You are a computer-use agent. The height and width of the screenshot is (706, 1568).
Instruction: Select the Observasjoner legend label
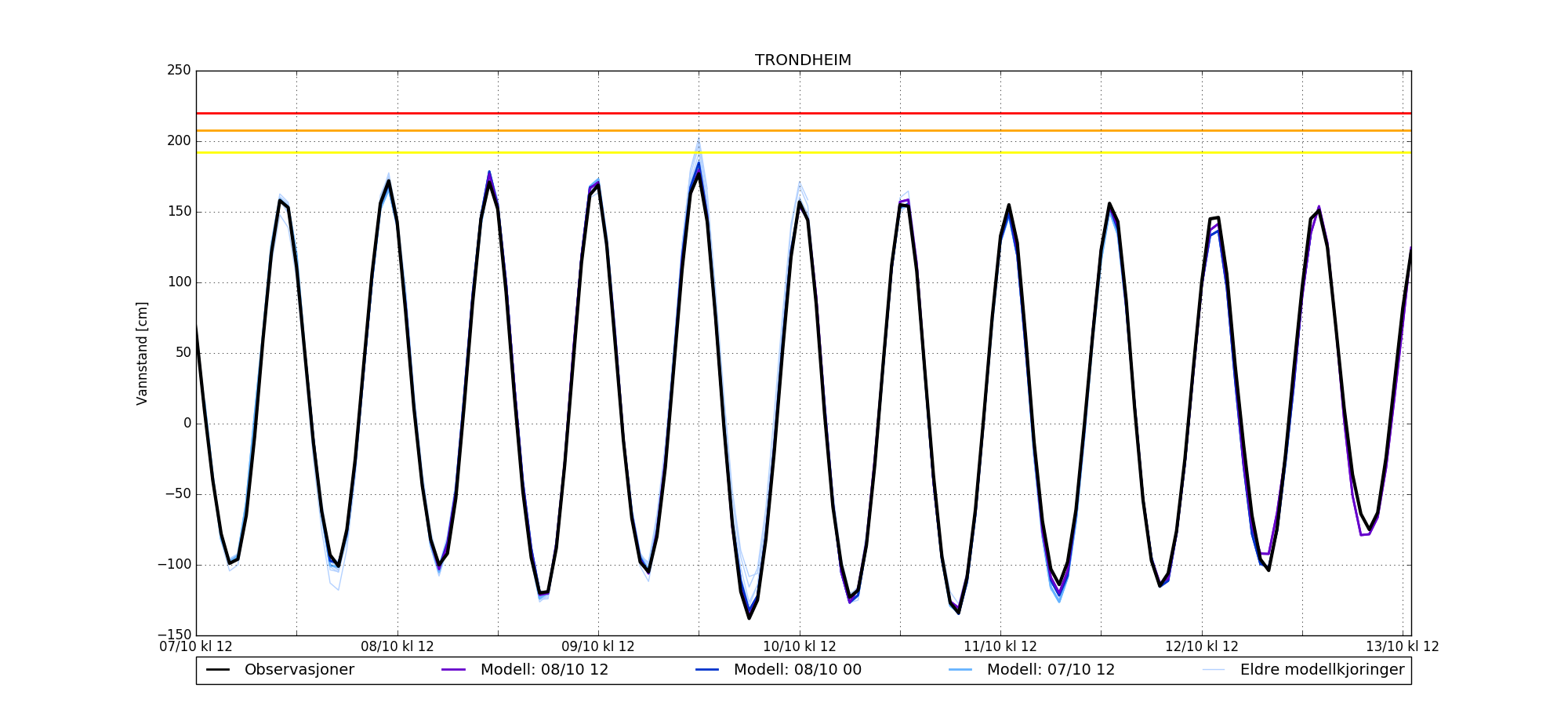pos(299,670)
